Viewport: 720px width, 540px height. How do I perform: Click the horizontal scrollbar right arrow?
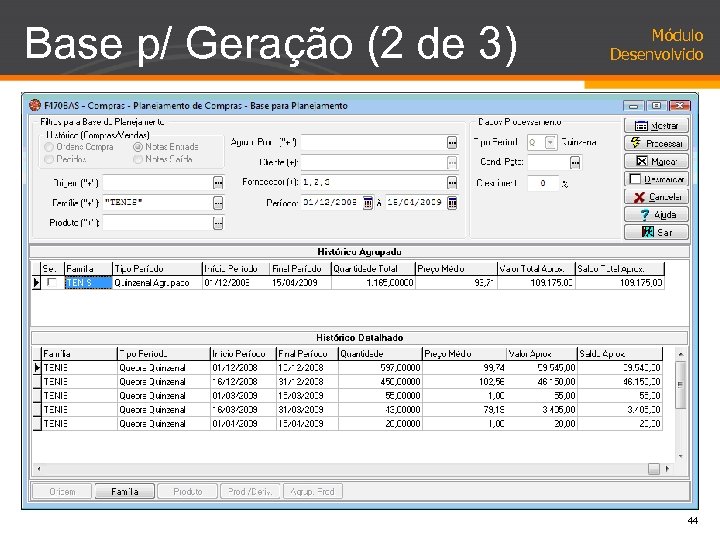pyautogui.click(x=667, y=469)
